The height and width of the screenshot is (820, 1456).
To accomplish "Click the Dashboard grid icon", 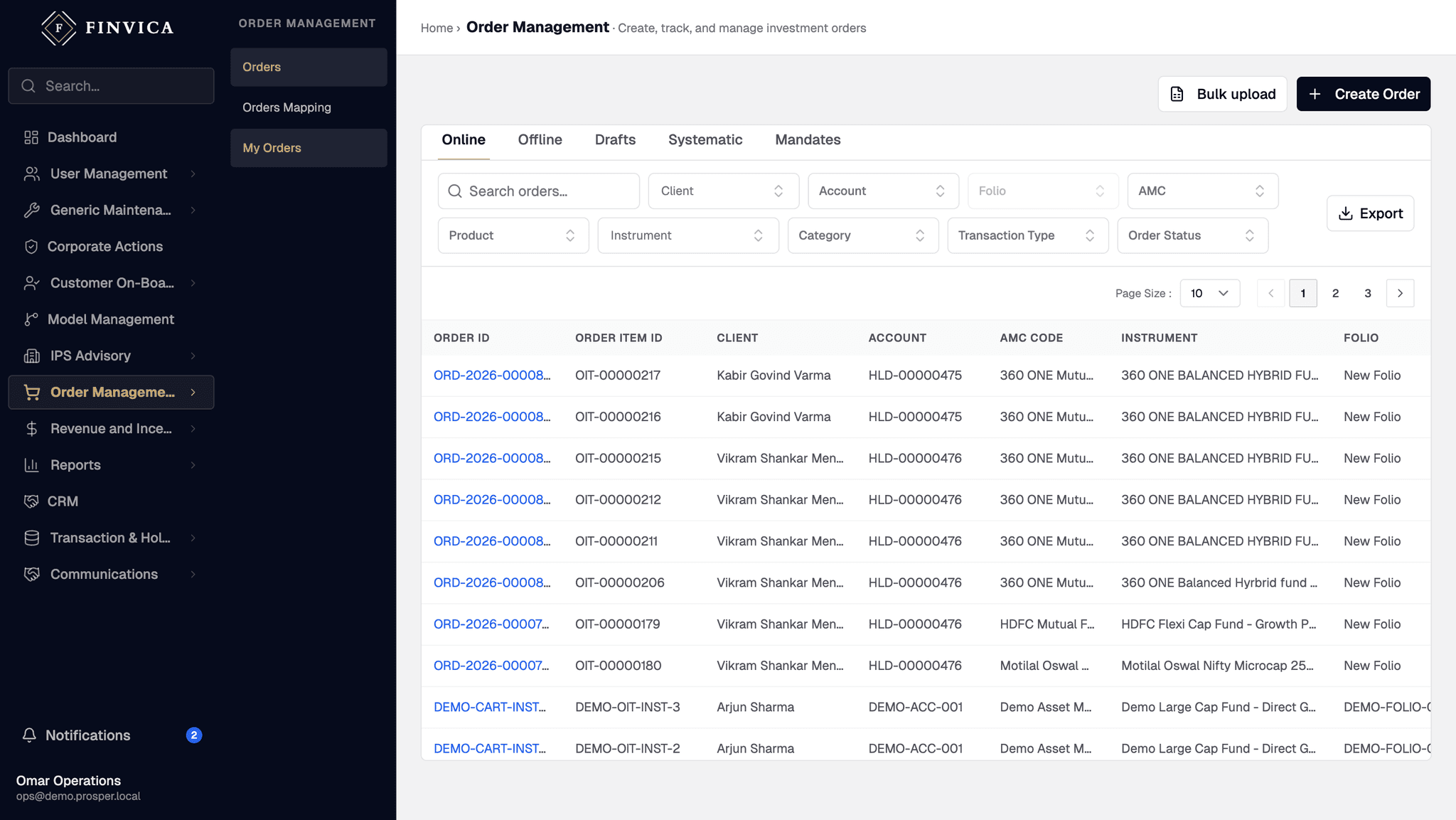I will [x=31, y=137].
